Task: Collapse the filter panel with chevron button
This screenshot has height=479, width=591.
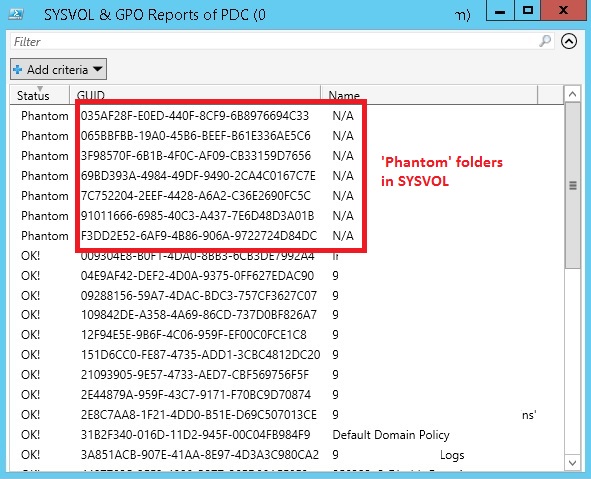Action: tap(569, 41)
